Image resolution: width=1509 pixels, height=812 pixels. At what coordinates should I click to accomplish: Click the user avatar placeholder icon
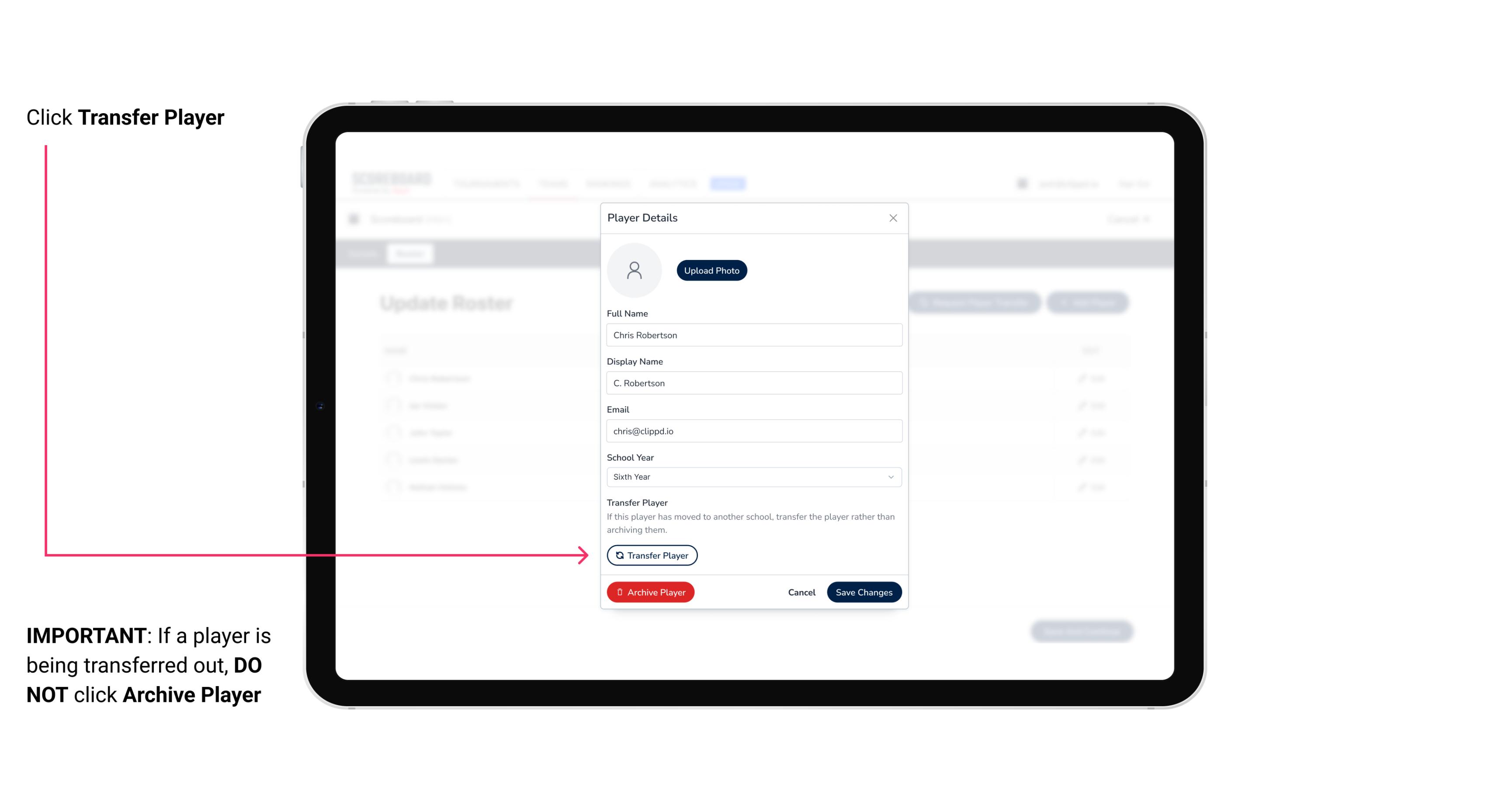[x=635, y=270]
